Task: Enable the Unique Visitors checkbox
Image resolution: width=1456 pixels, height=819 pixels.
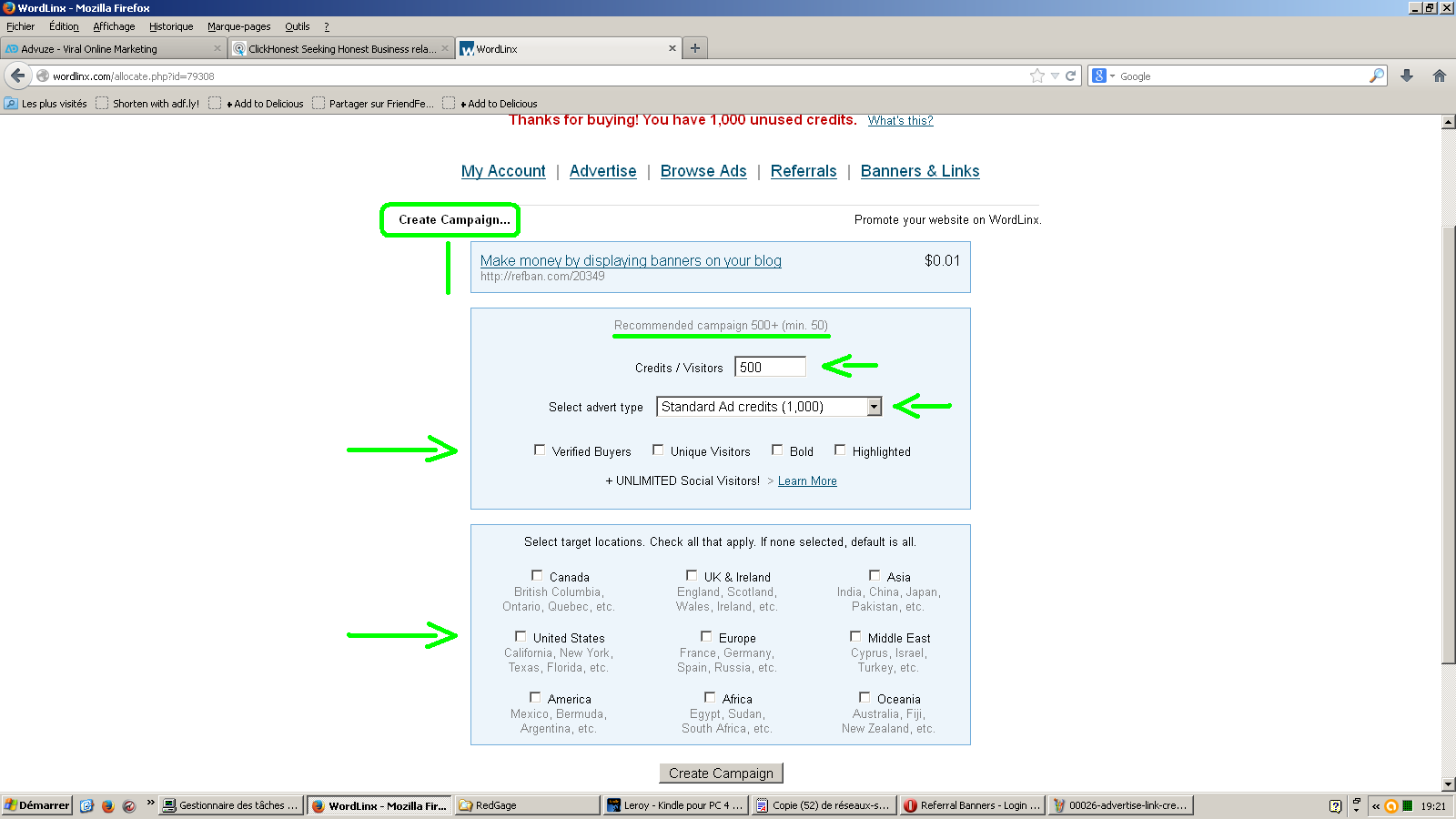Action: 658,450
